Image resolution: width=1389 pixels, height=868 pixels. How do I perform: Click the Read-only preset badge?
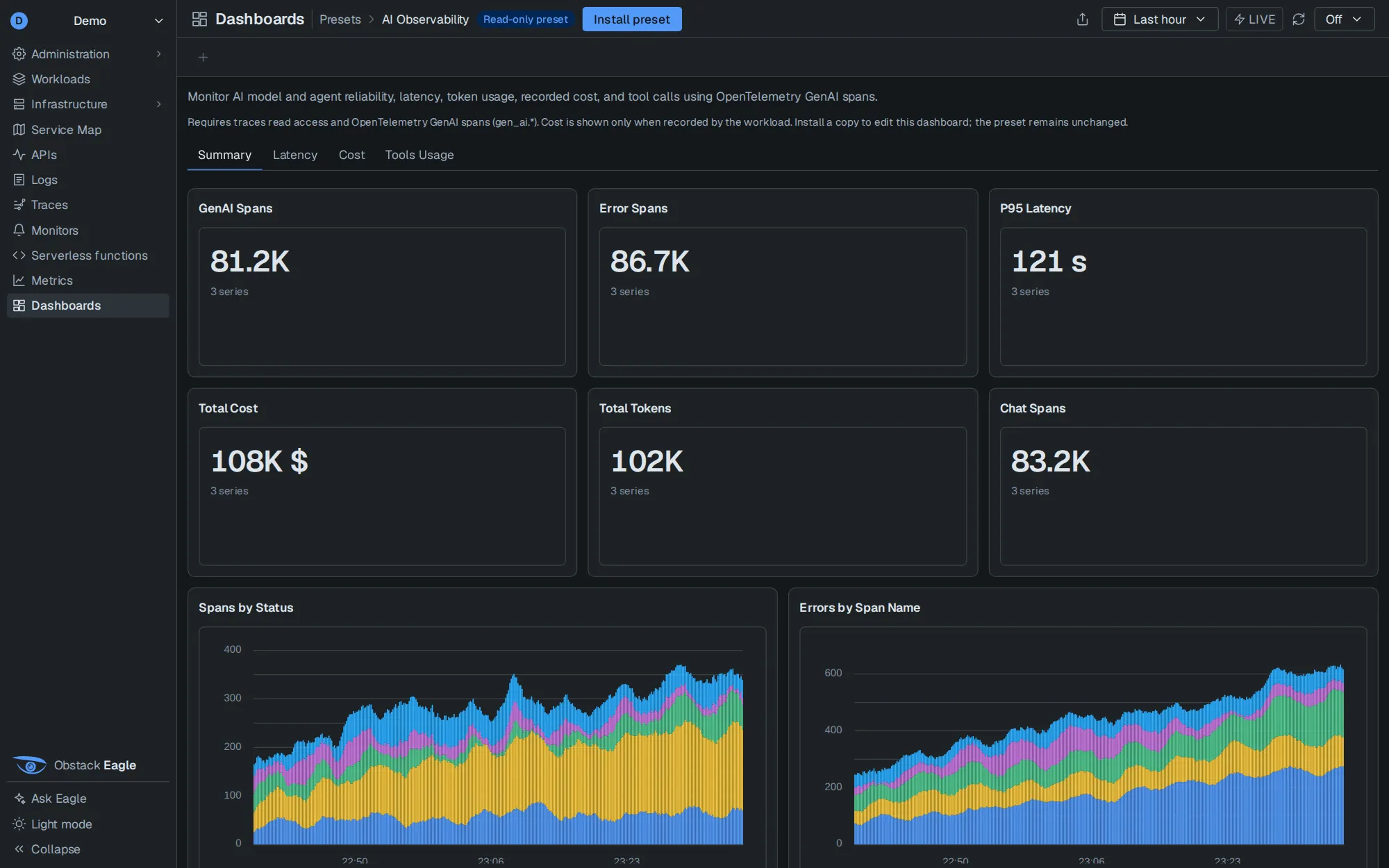click(526, 19)
